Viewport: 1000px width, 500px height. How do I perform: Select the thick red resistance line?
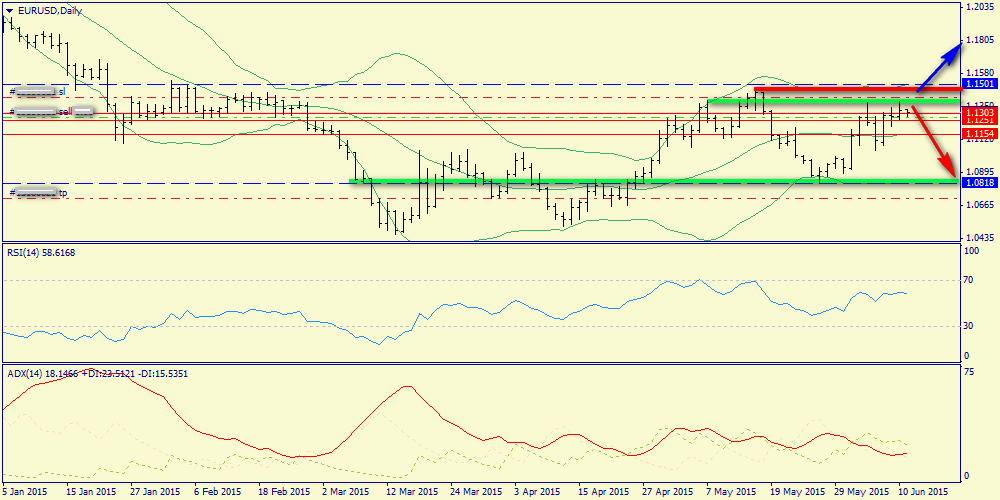850,90
